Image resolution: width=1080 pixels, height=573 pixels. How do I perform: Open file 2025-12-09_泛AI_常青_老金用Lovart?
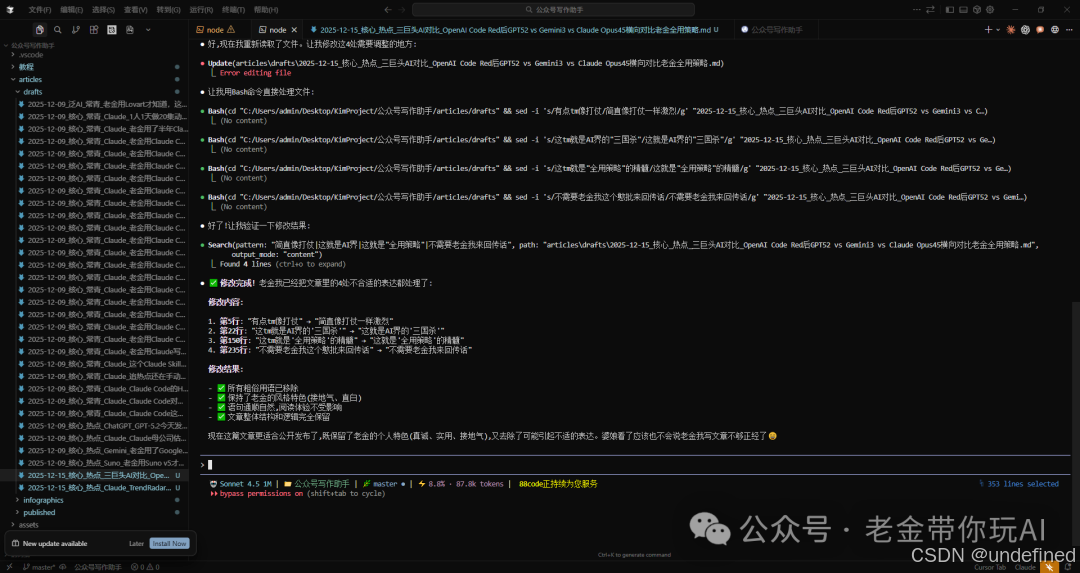coord(94,104)
